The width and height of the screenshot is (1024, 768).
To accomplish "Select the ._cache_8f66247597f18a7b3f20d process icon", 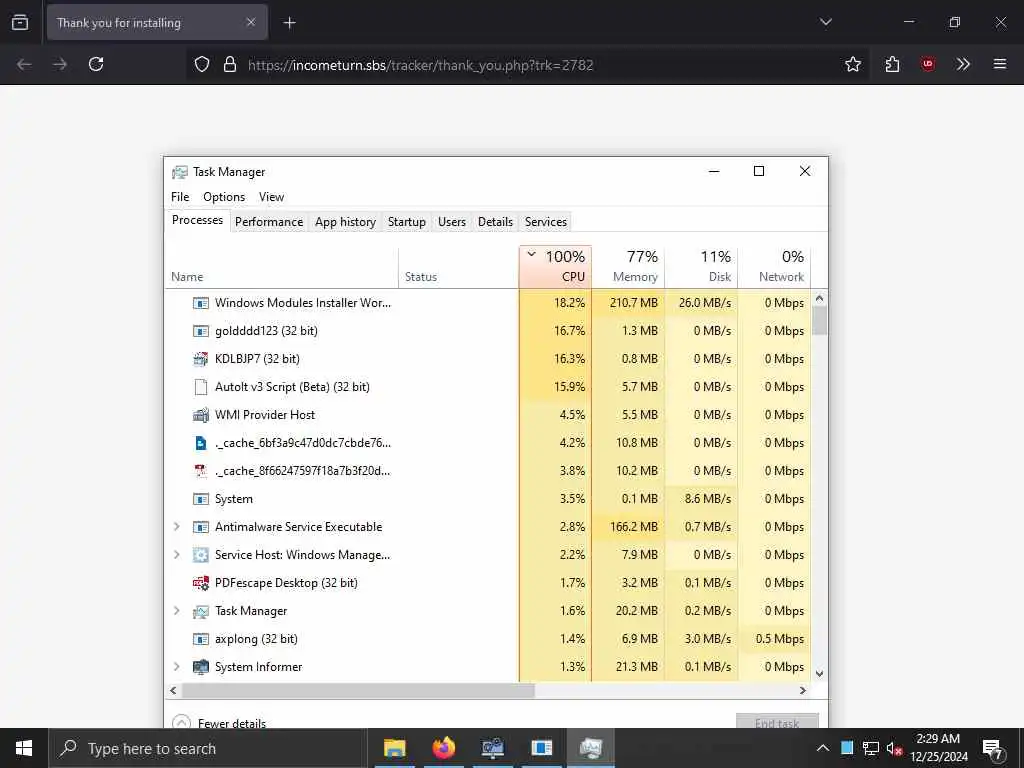I will click(200, 471).
